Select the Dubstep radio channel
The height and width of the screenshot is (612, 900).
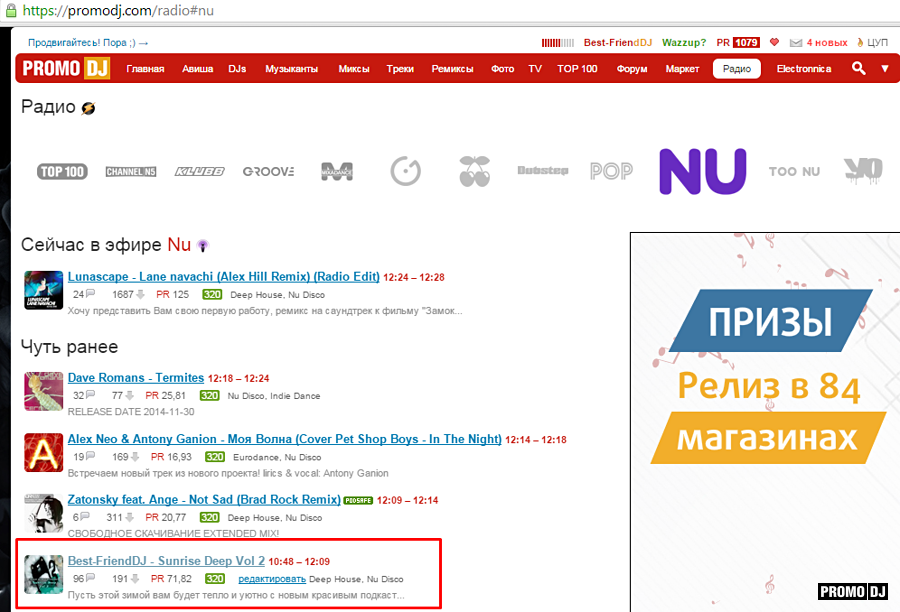542,171
